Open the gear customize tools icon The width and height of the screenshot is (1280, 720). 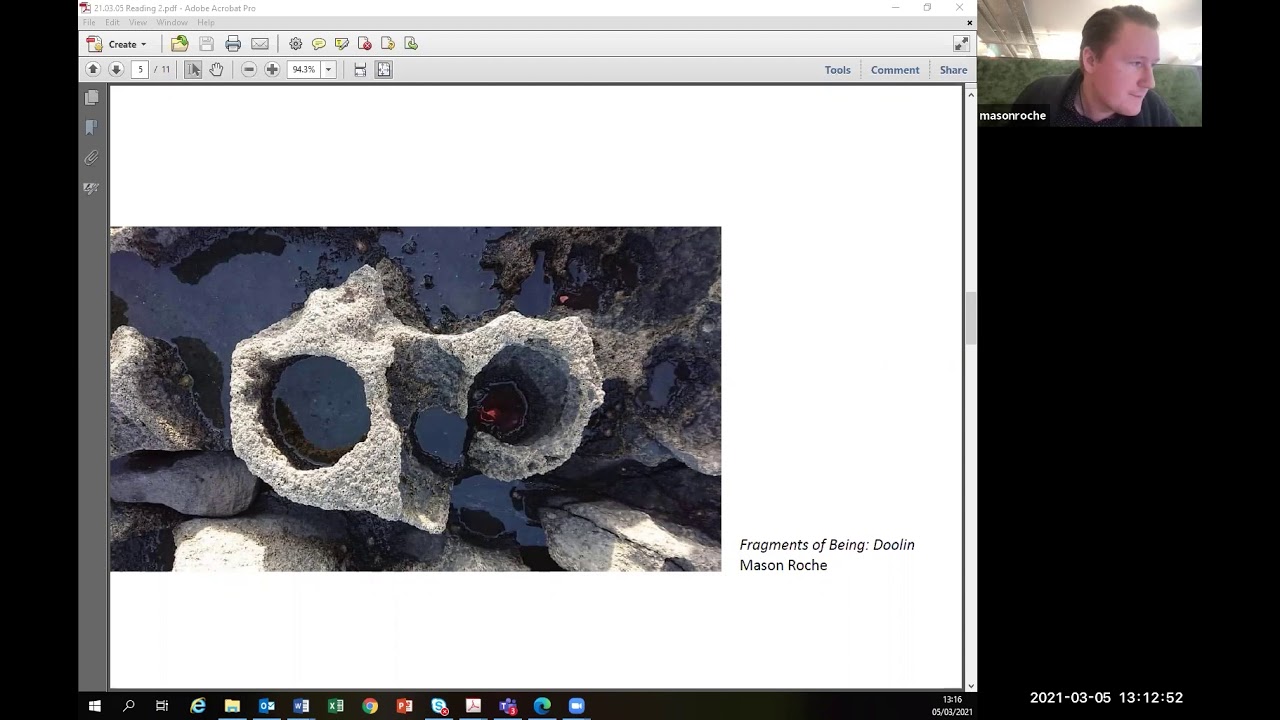[295, 44]
